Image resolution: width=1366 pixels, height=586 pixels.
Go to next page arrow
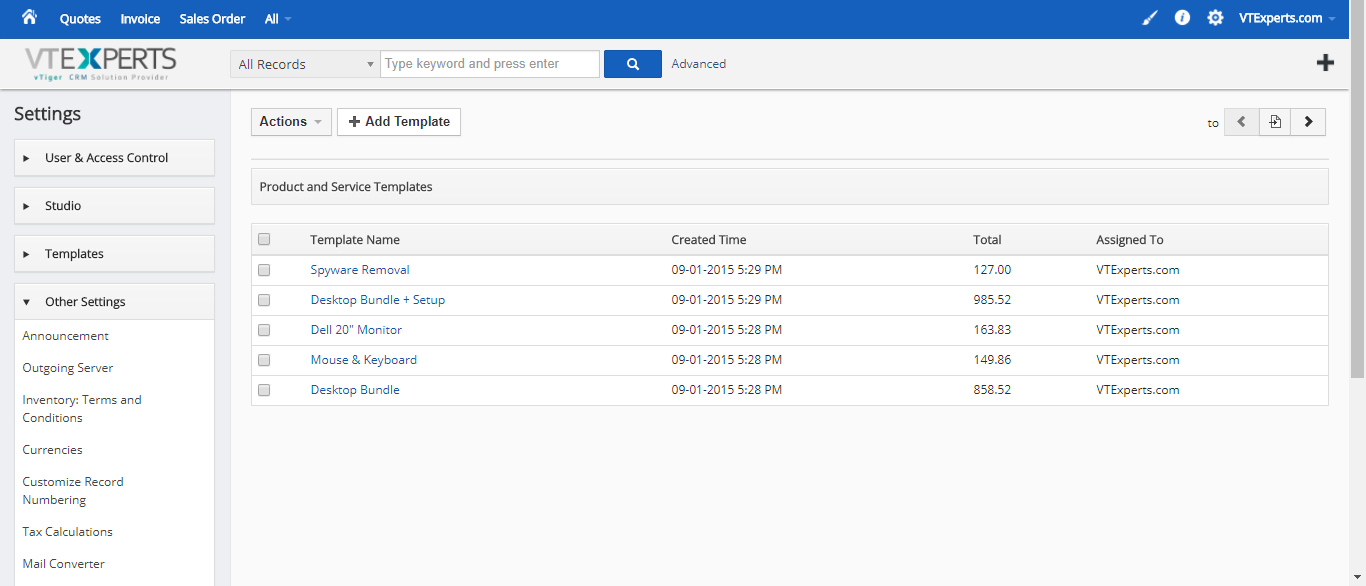pyautogui.click(x=1308, y=122)
